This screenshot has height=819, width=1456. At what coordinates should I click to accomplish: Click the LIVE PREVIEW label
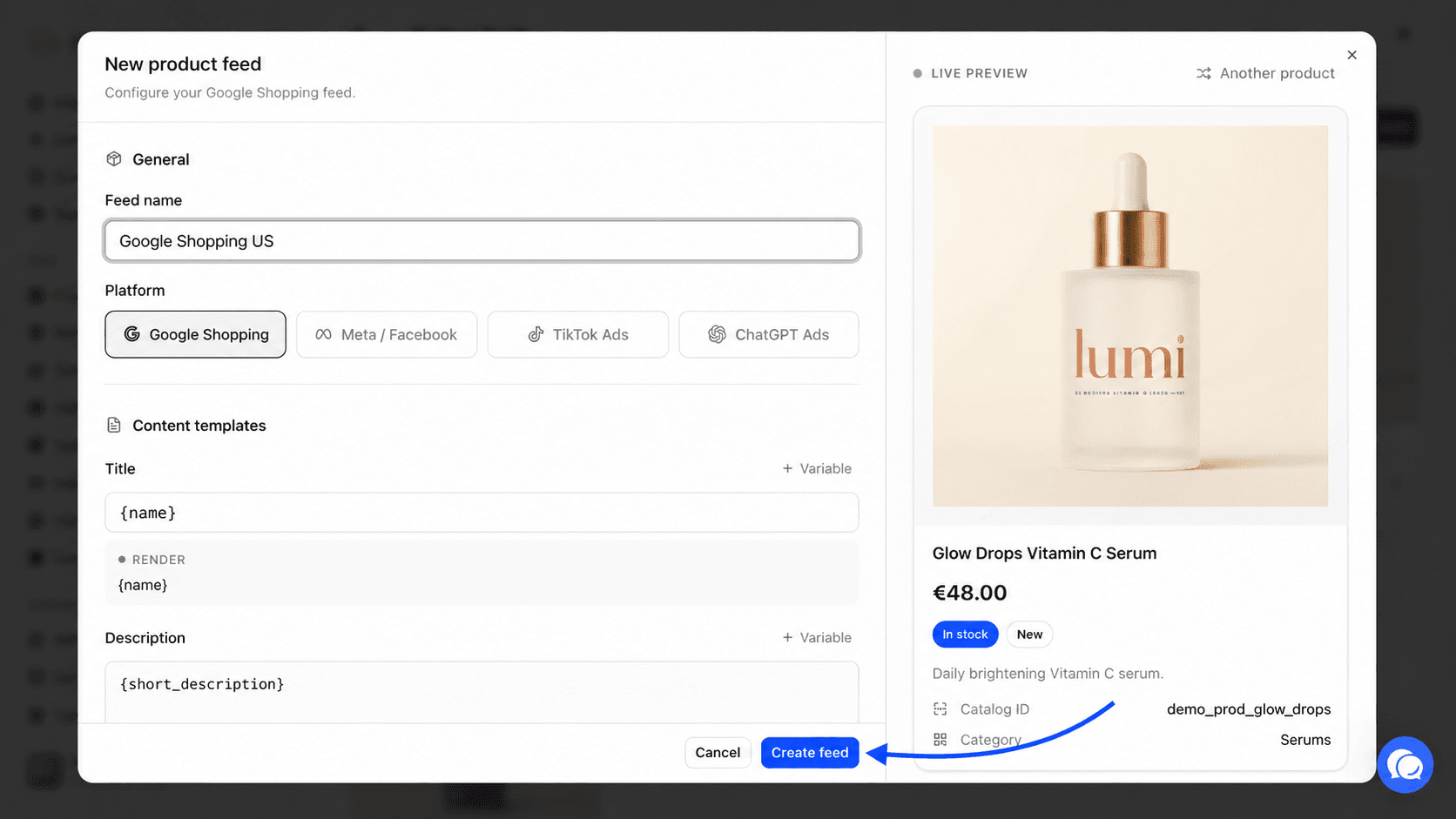click(980, 73)
